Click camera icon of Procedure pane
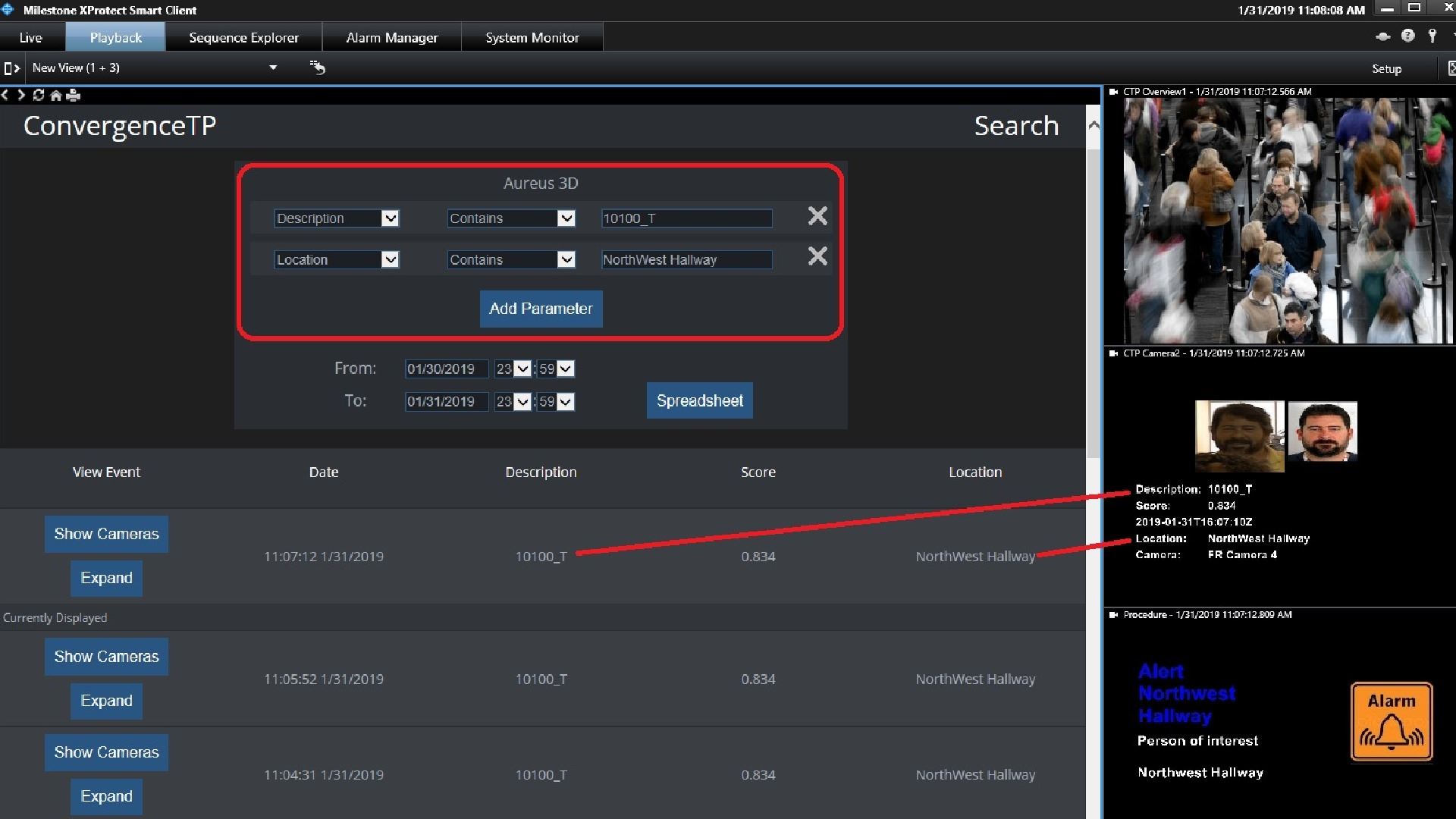This screenshot has width=1456, height=819. click(x=1113, y=615)
